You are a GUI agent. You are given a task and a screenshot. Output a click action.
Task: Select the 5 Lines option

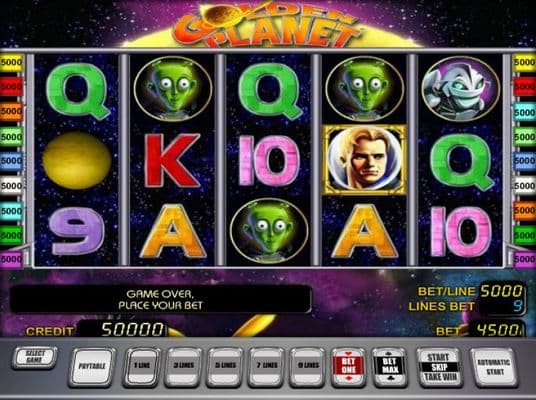[x=225, y=366]
